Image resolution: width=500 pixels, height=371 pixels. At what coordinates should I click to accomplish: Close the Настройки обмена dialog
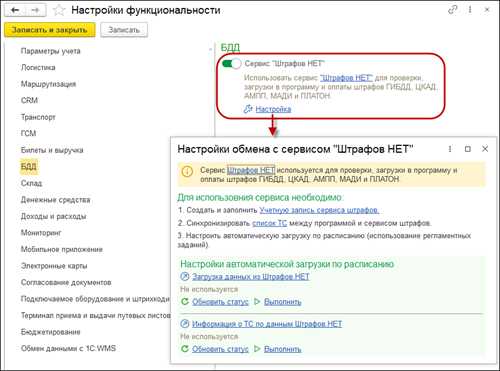485,149
